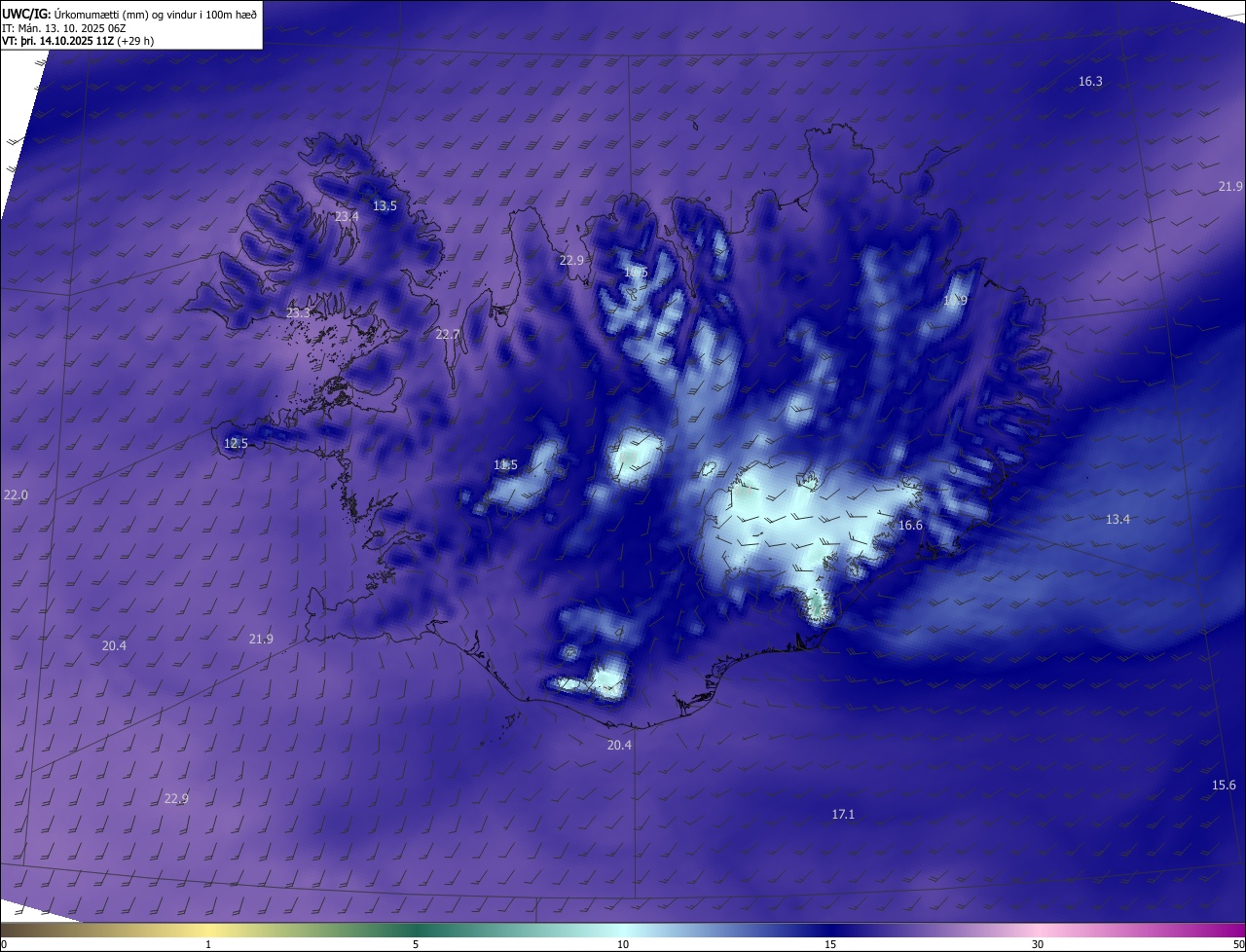Click the color scale tick label 5
The width and height of the screenshot is (1246, 952).
point(416,944)
